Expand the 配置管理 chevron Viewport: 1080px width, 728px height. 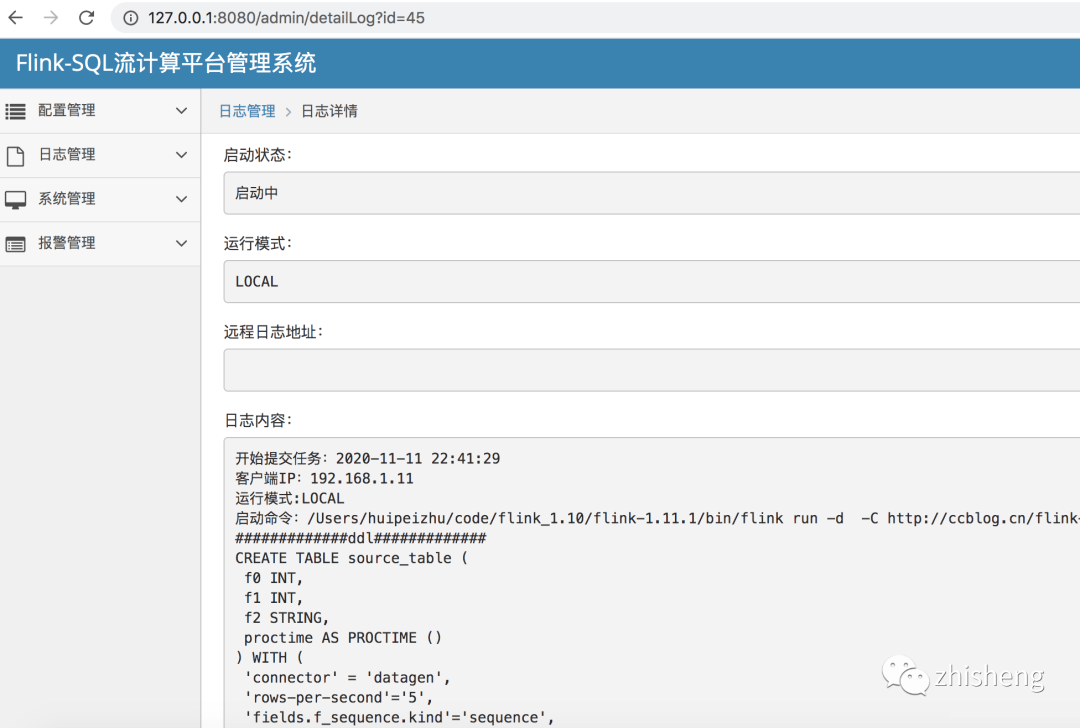(x=181, y=110)
